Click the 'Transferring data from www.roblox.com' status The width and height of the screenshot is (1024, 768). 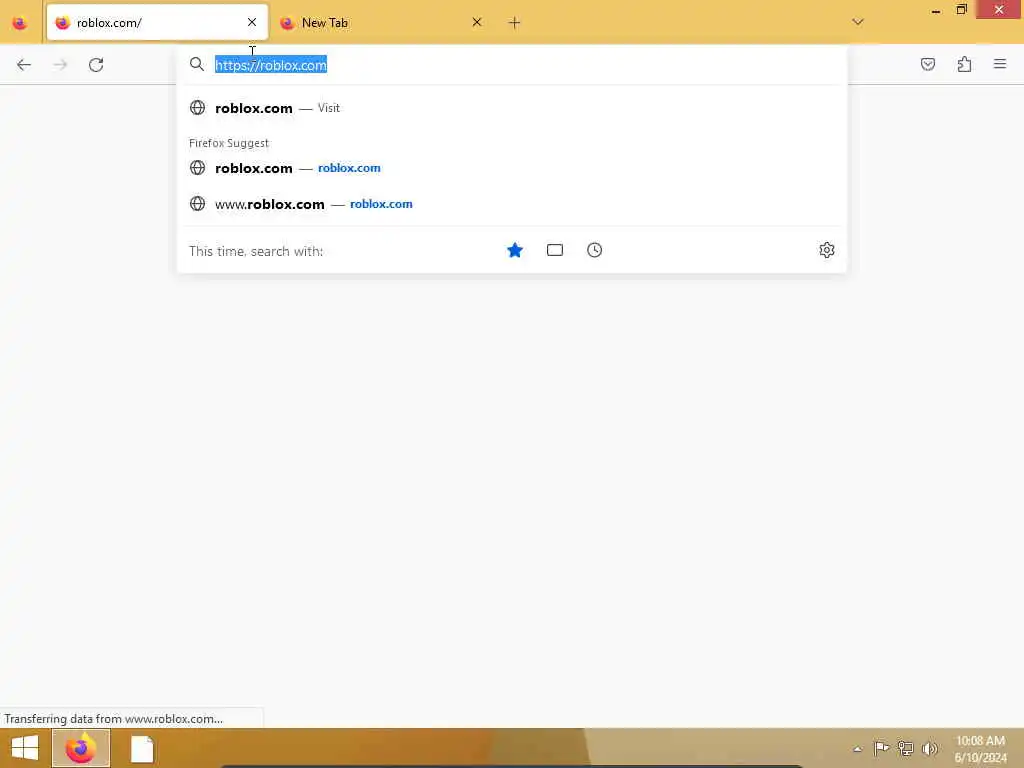coord(114,718)
